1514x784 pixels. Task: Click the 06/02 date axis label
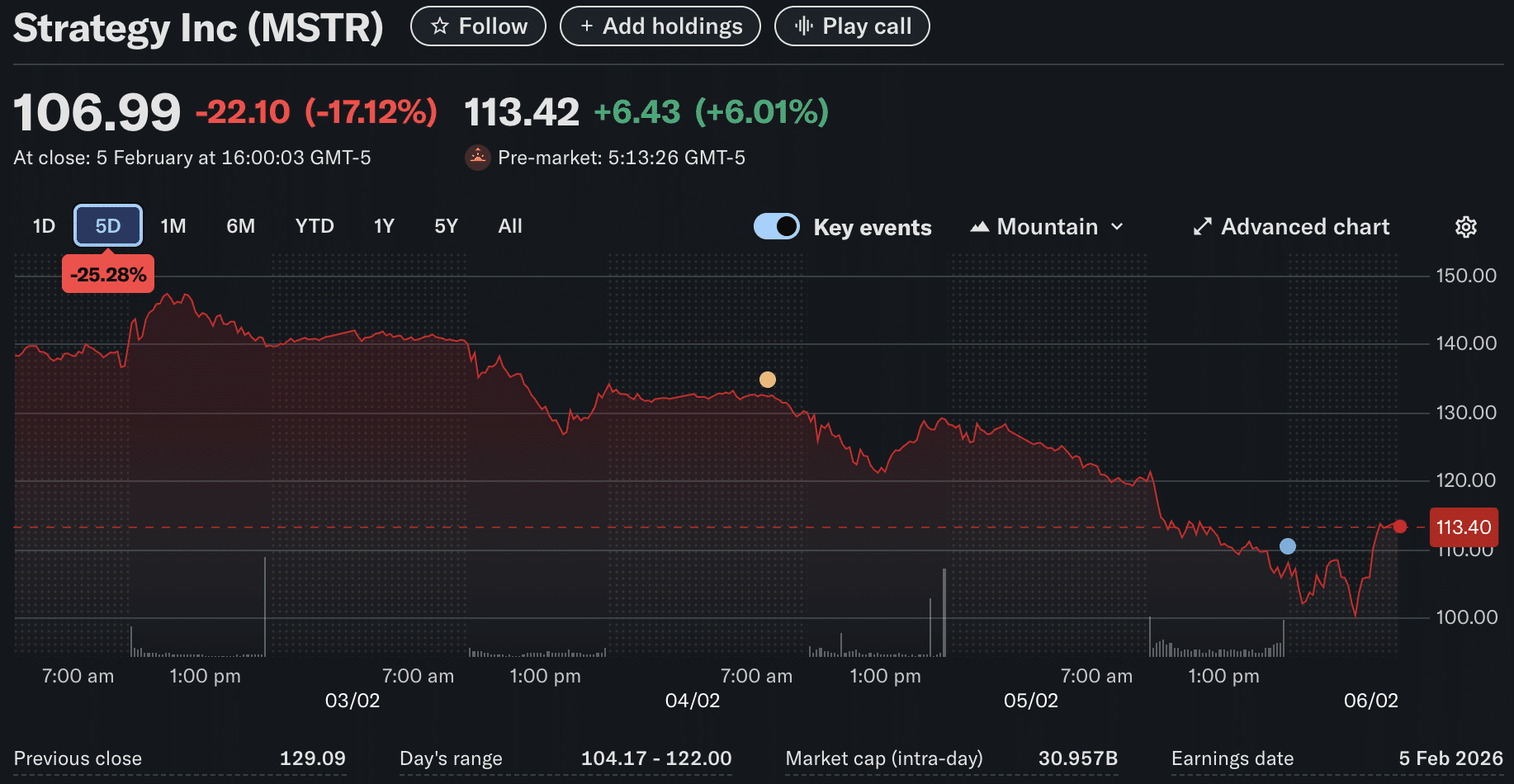(1371, 701)
